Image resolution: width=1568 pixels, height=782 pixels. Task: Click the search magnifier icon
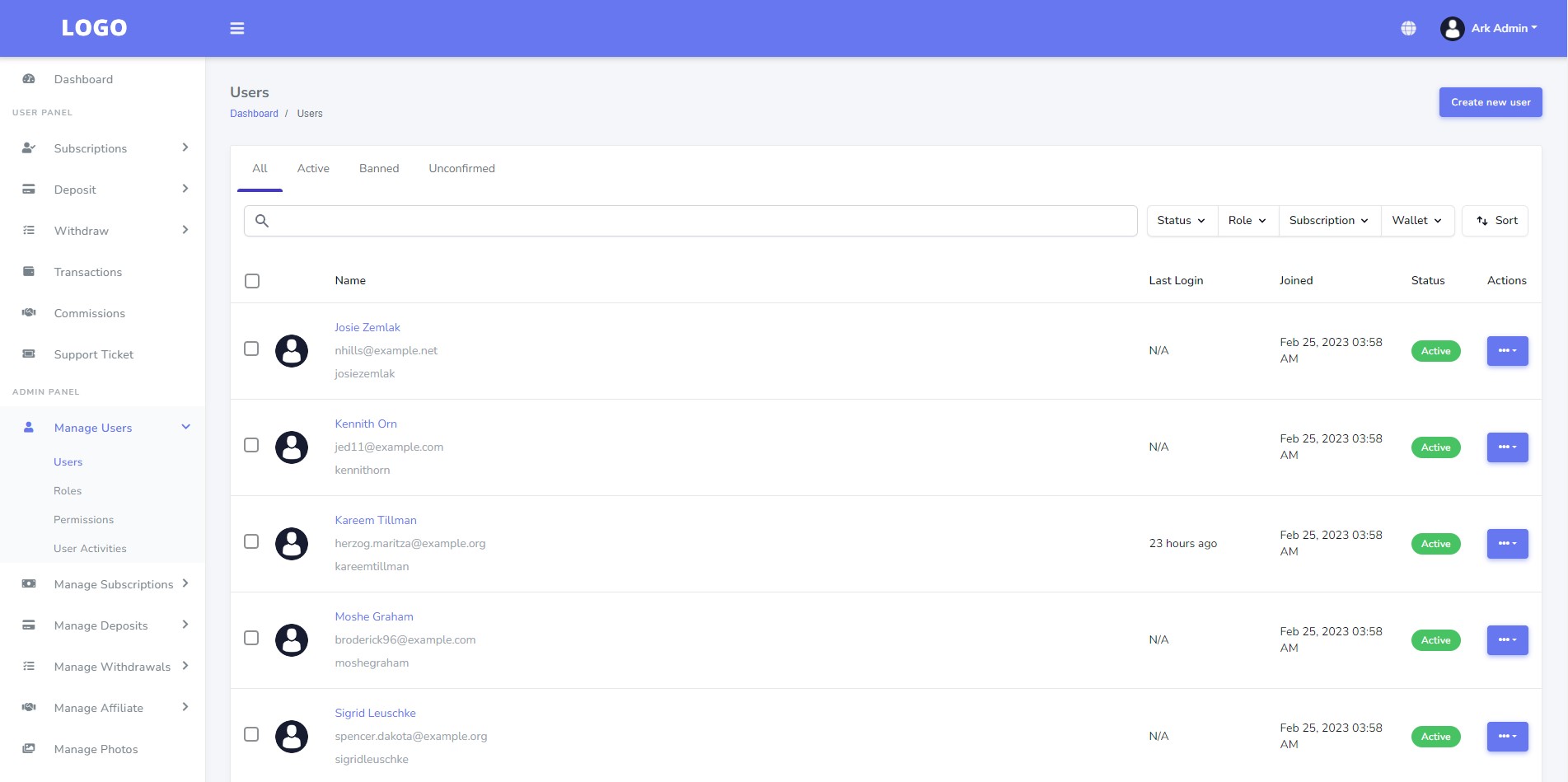tap(262, 221)
